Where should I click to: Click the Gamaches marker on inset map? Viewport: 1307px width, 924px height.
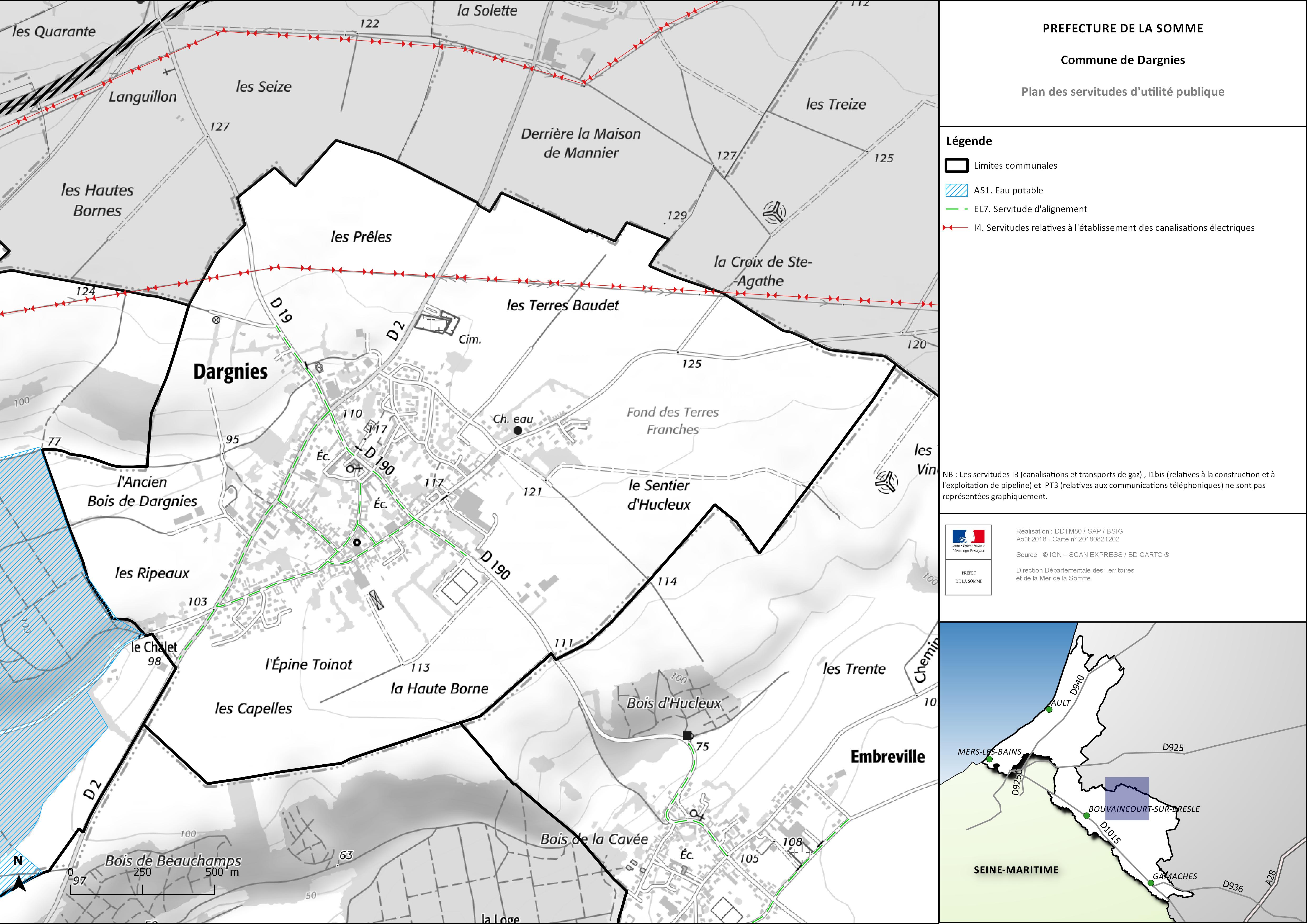click(x=1150, y=883)
